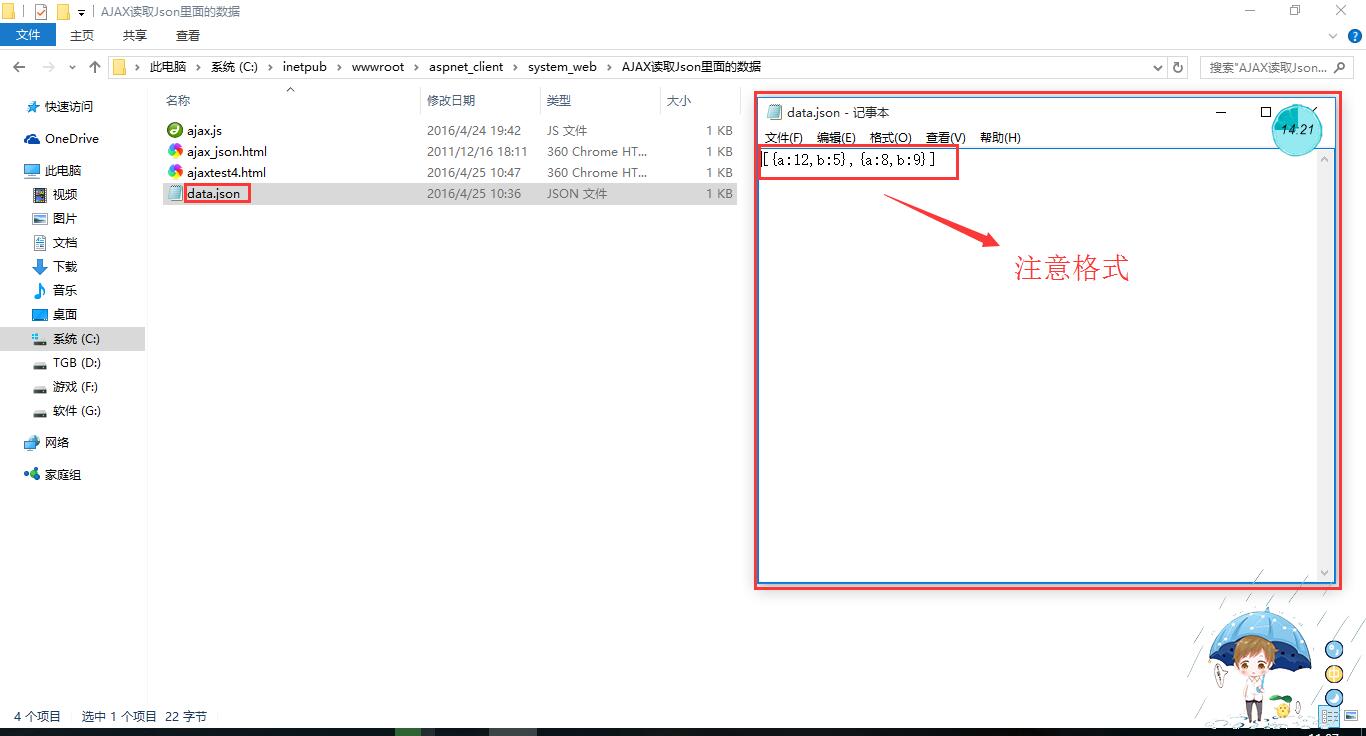Viewport: 1366px width, 736px height.
Task: Select 下载 folder in navigation pane
Action: [65, 267]
